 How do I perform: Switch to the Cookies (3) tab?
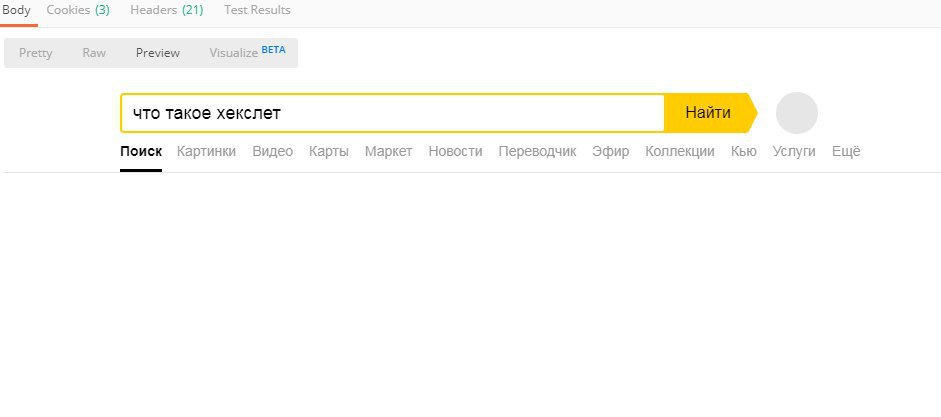click(78, 10)
